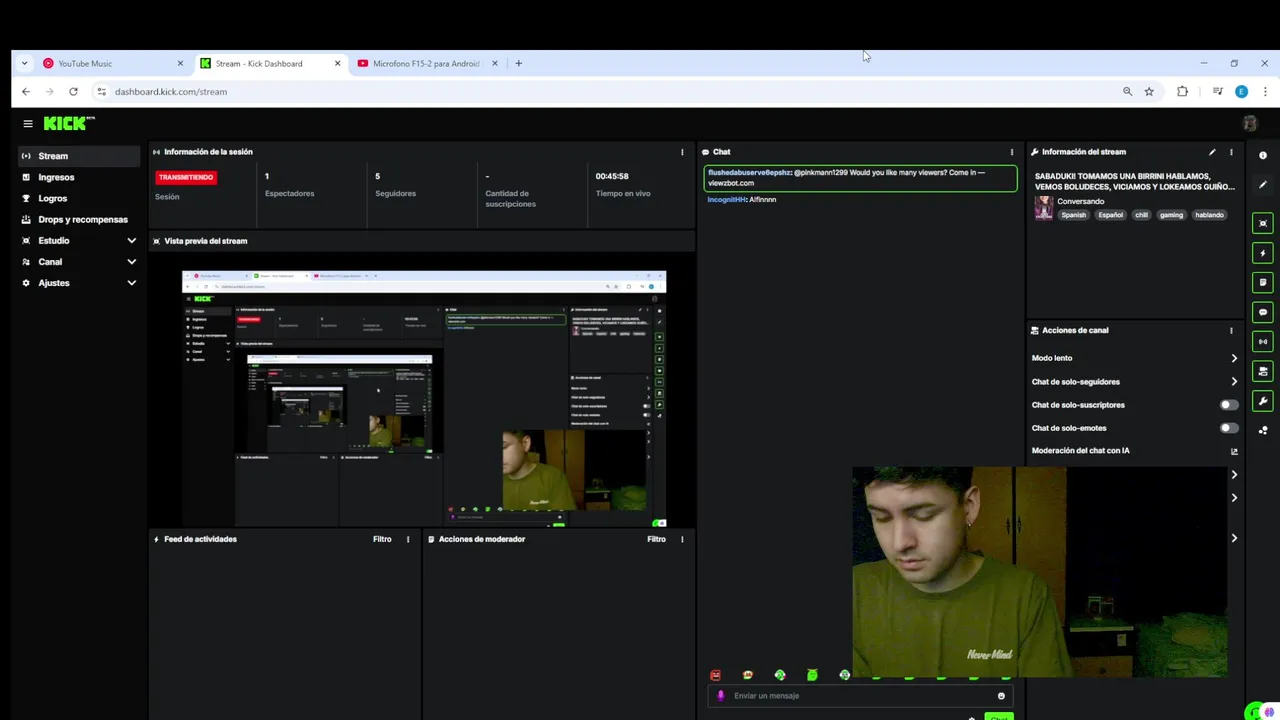Image resolution: width=1280 pixels, height=720 pixels.
Task: Go back to the previous page
Action: [26, 91]
